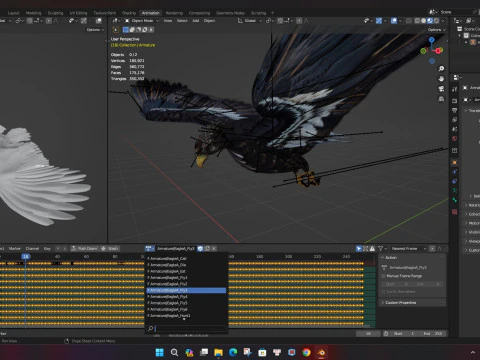Click the select box tool icon
The width and height of the screenshot is (480, 360).
(x=116, y=30)
